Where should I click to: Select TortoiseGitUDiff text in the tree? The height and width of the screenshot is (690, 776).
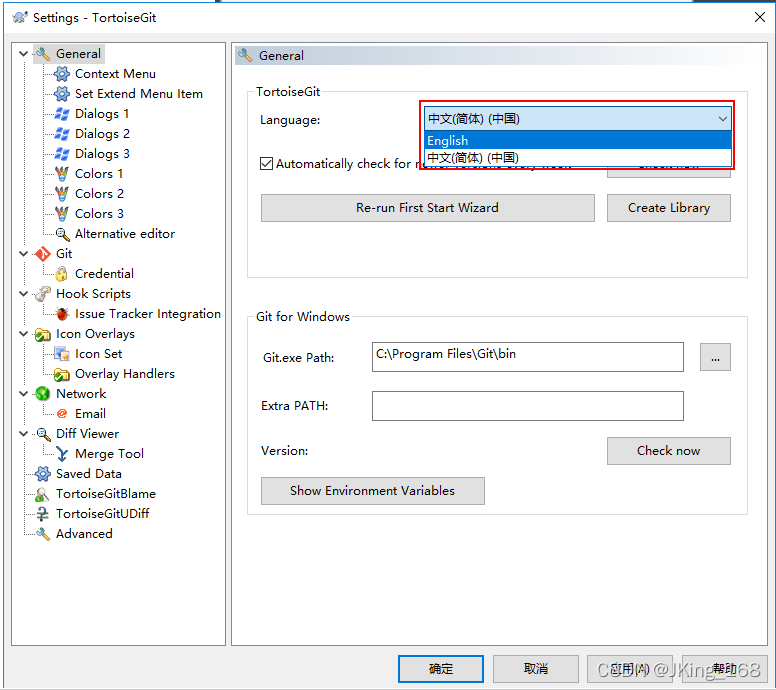click(102, 514)
